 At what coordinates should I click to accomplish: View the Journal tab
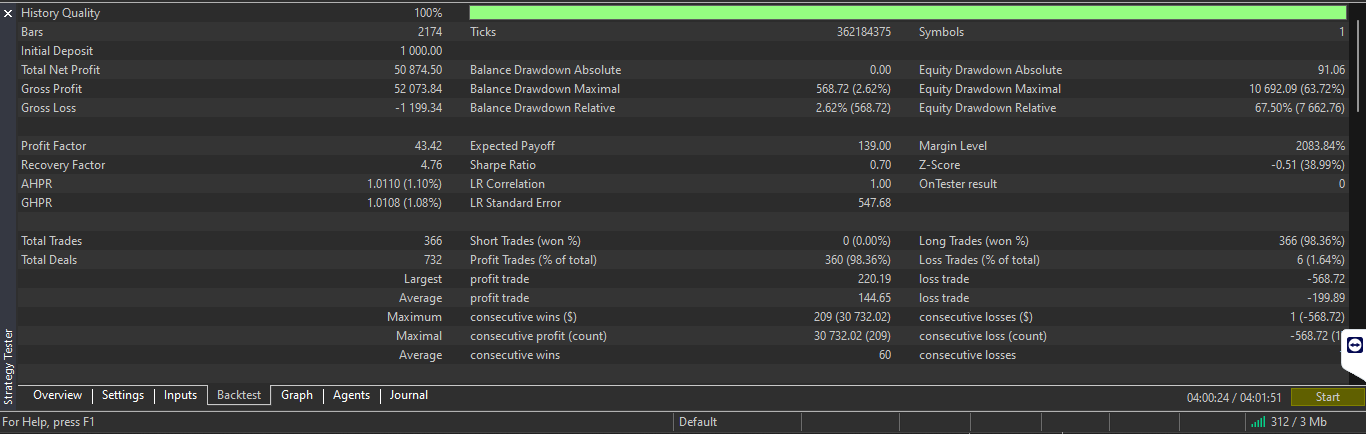coord(409,396)
